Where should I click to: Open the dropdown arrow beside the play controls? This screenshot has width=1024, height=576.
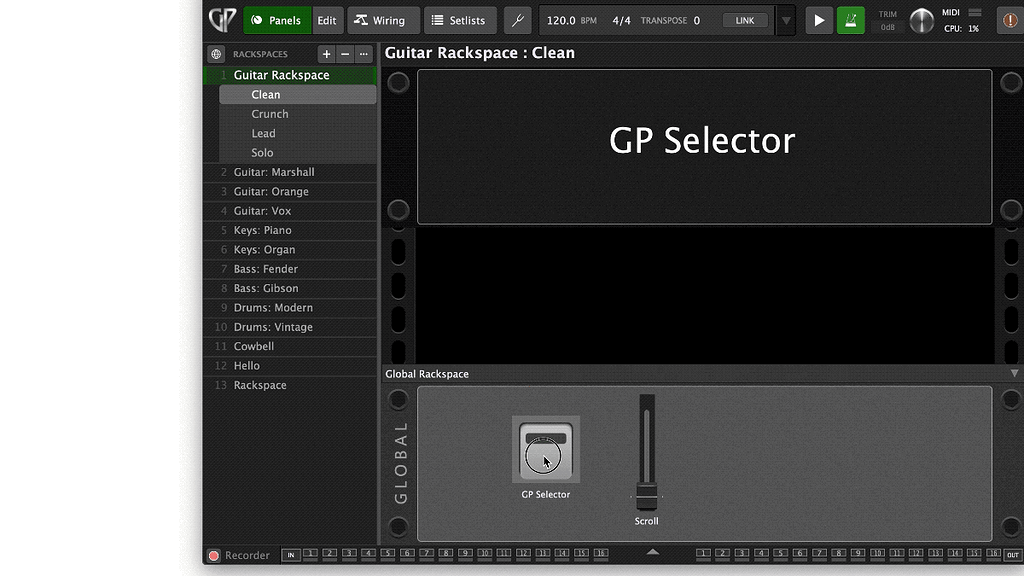pos(785,19)
